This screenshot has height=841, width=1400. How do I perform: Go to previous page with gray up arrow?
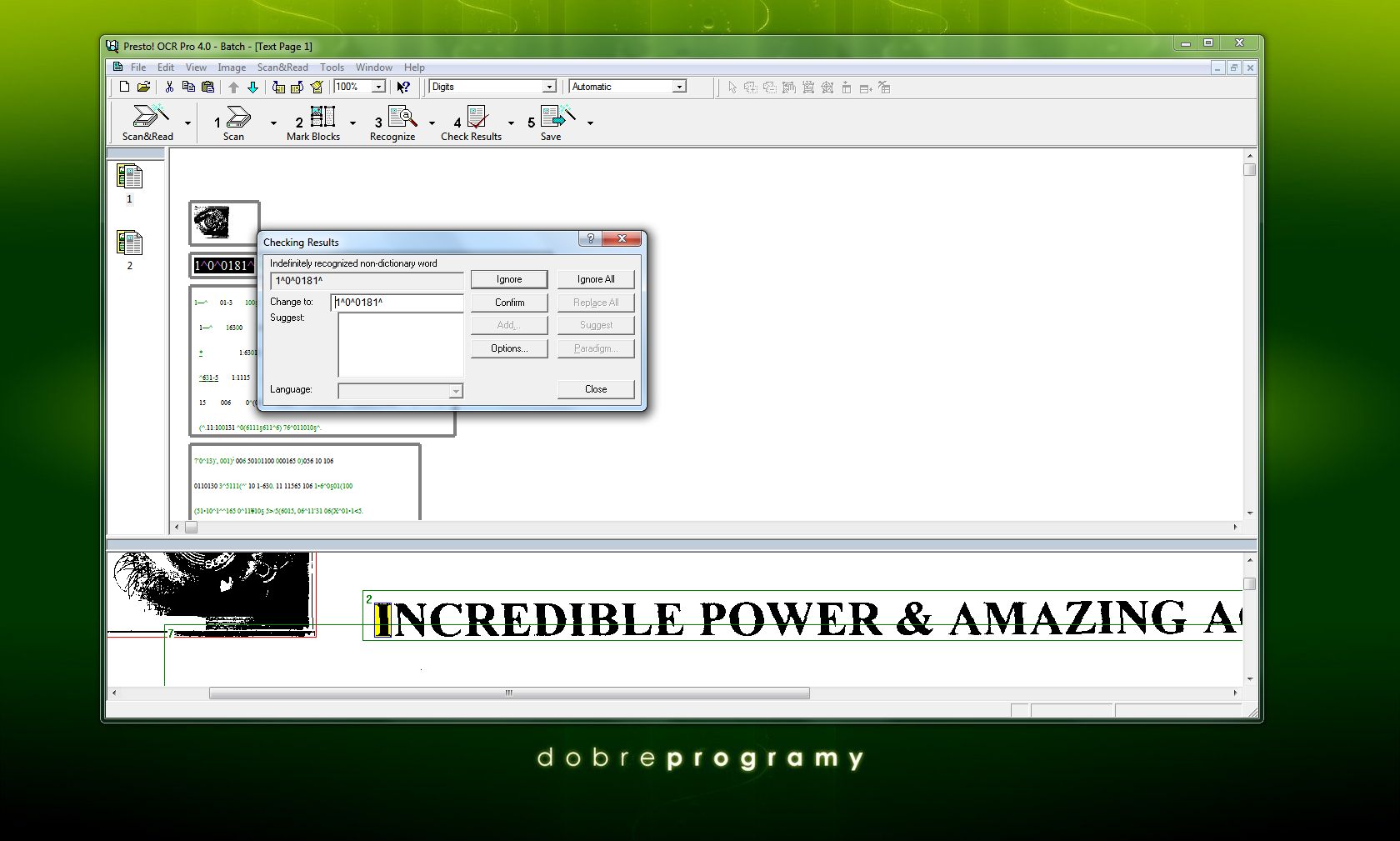233,87
